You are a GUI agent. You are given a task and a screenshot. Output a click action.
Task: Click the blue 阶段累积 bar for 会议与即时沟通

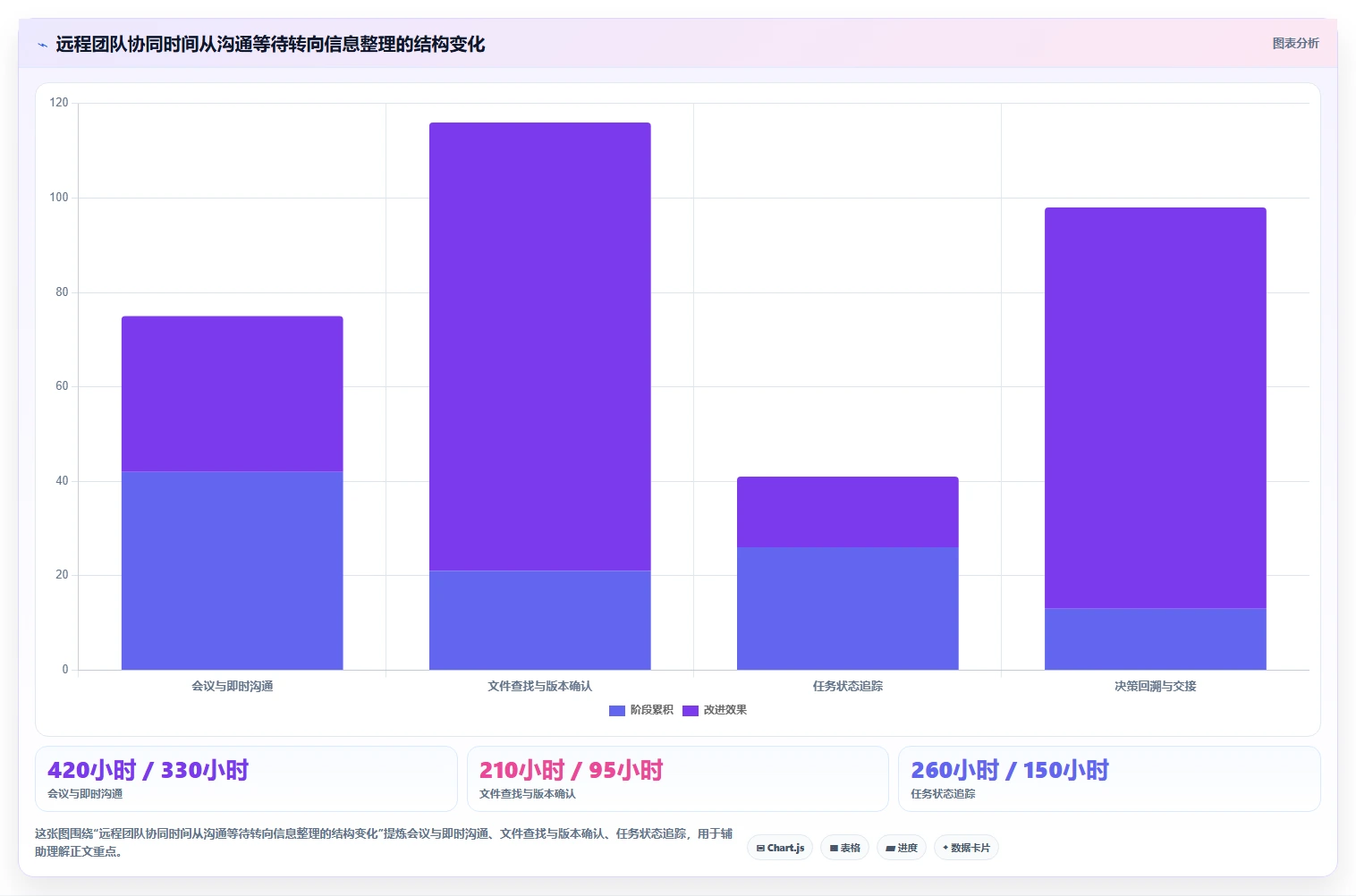click(233, 571)
